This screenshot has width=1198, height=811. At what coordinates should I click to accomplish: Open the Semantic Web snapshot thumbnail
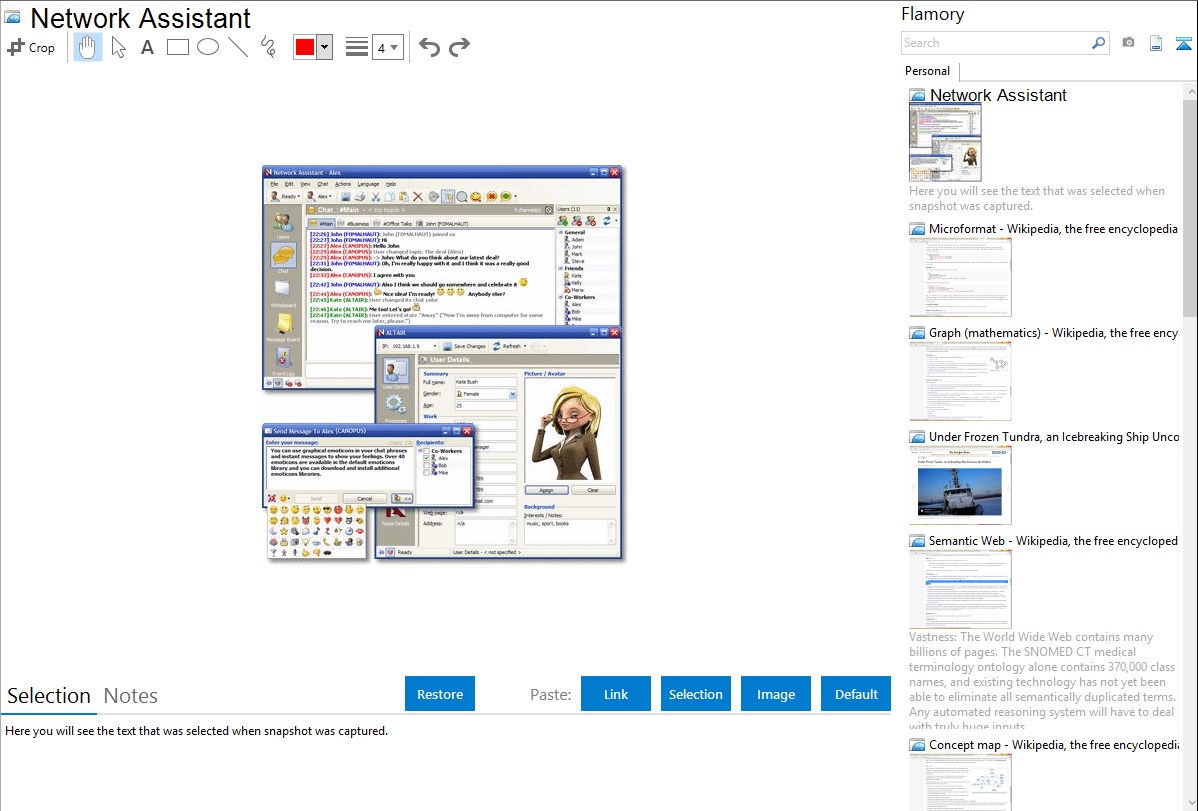point(960,589)
